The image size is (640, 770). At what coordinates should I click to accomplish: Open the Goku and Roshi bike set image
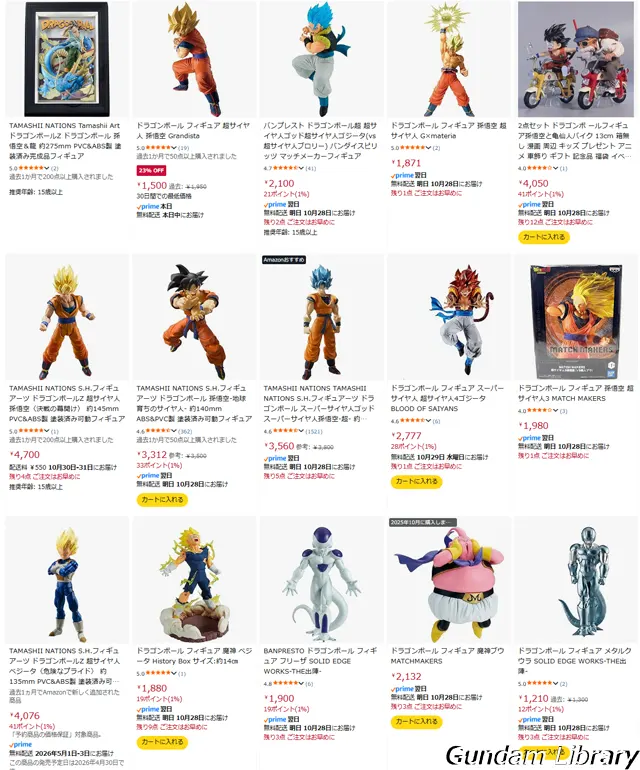(576, 59)
